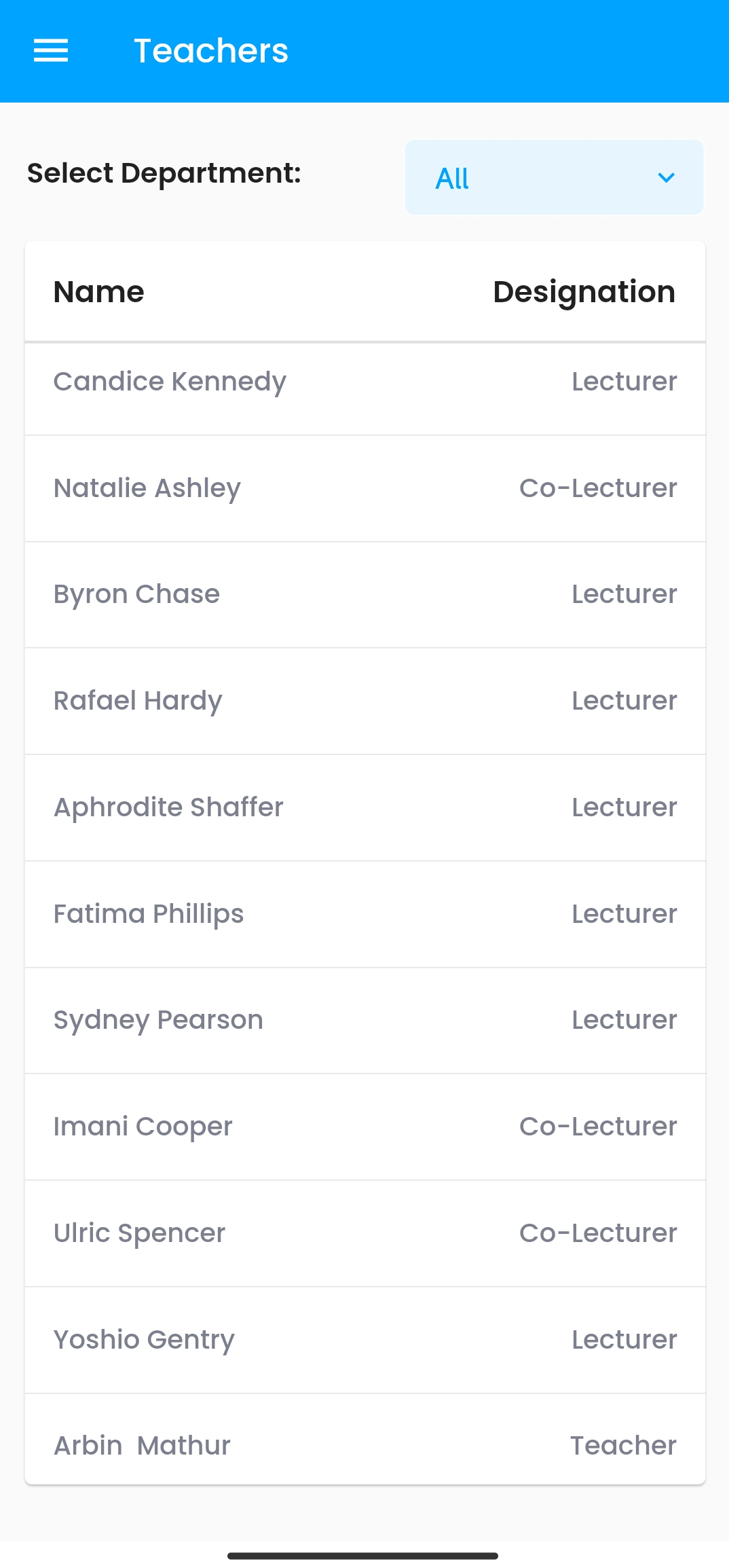Tap Sydney Pearson in the table
729x1568 pixels.
[158, 1020]
